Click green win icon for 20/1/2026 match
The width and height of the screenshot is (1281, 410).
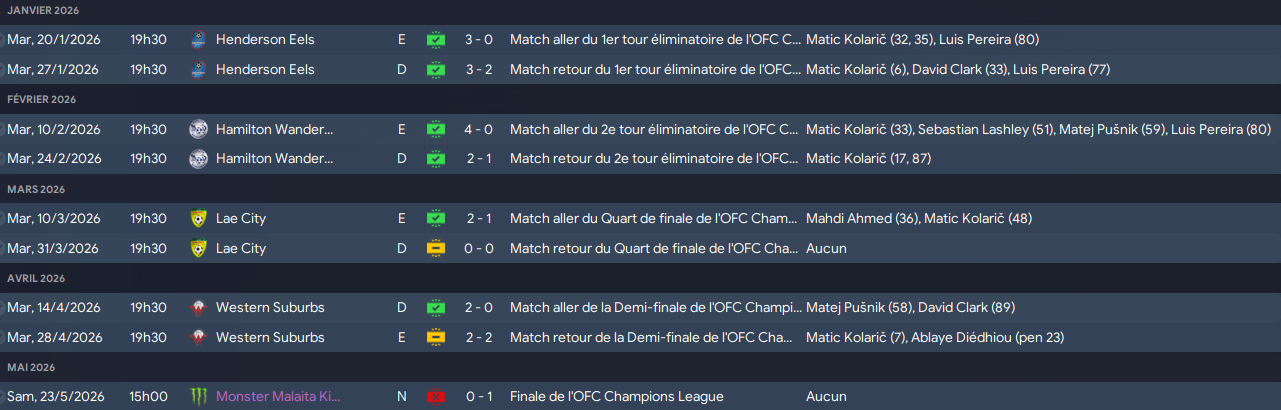click(x=435, y=40)
